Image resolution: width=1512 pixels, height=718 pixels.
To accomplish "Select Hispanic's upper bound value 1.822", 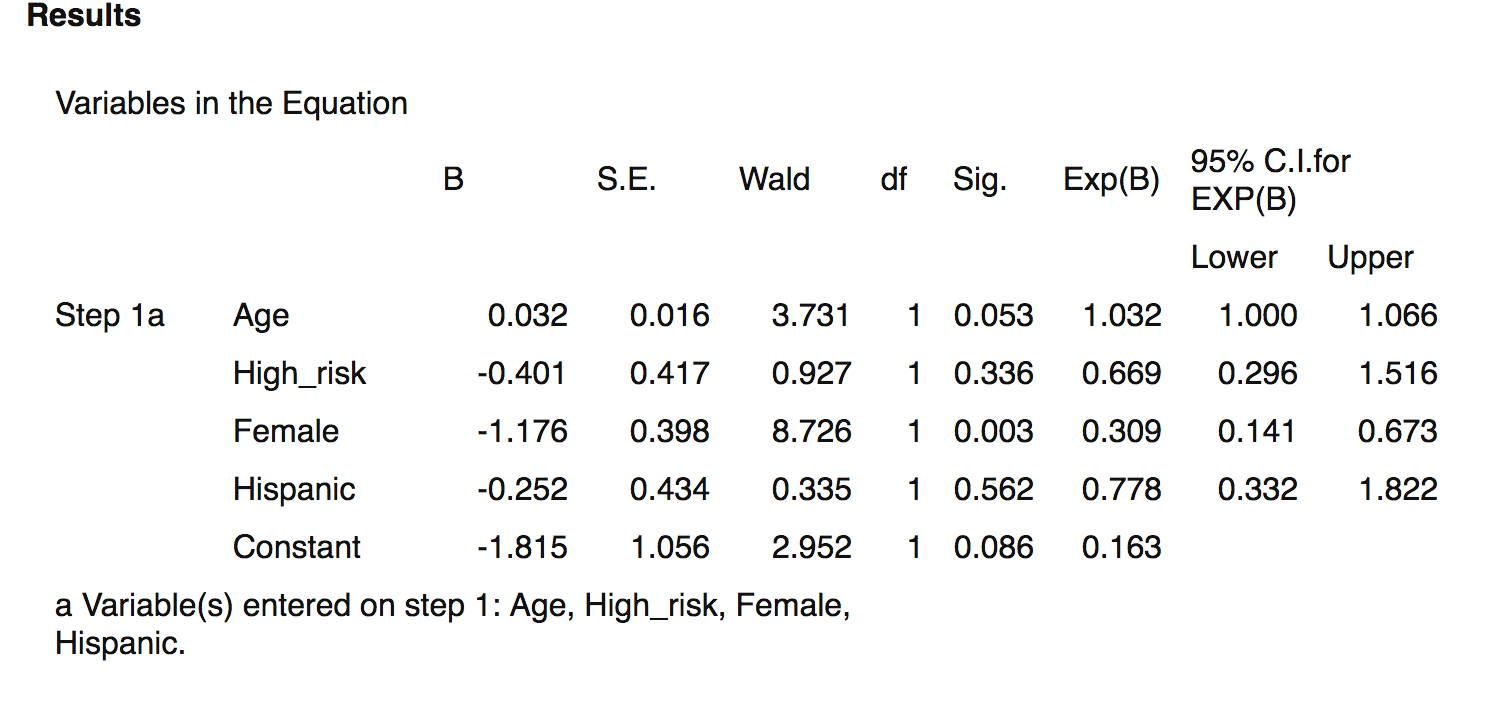I will [x=1397, y=490].
